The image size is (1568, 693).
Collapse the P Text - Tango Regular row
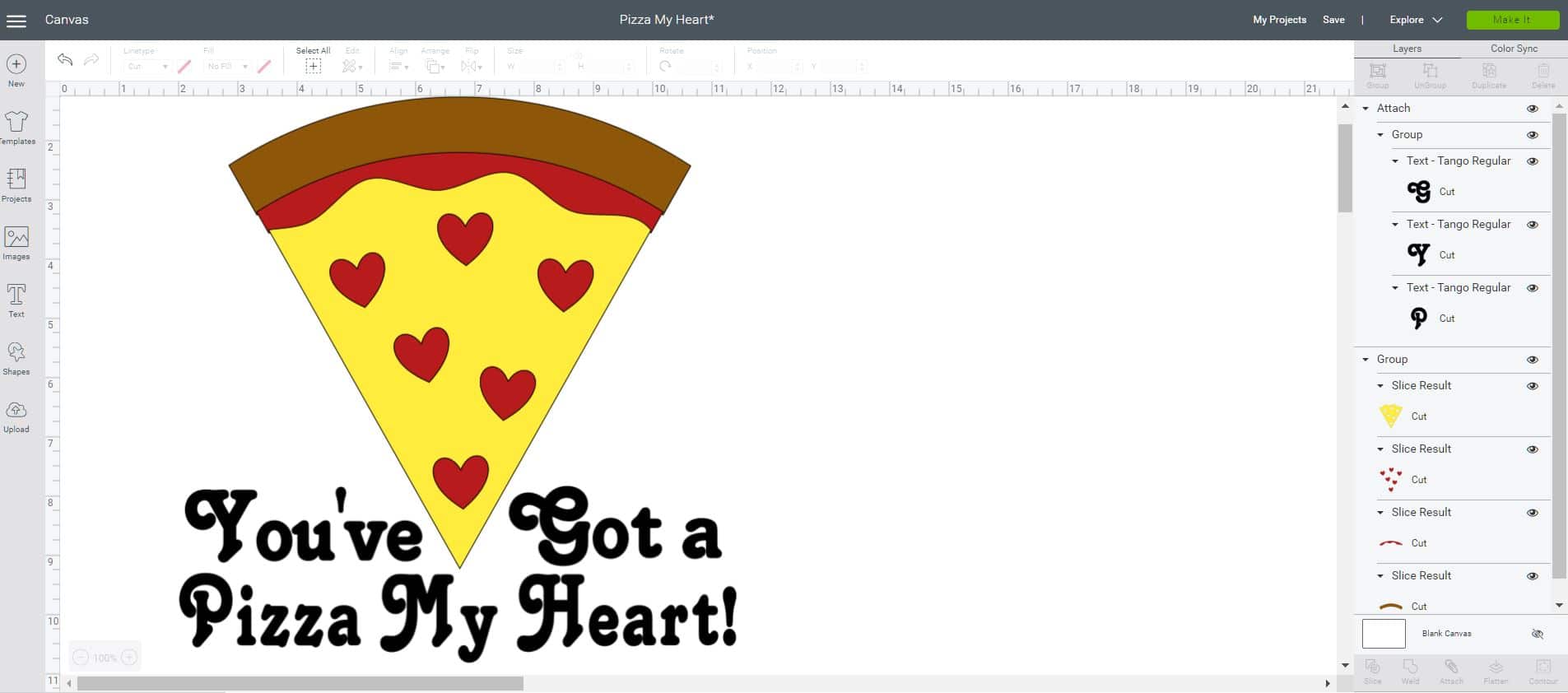1395,288
